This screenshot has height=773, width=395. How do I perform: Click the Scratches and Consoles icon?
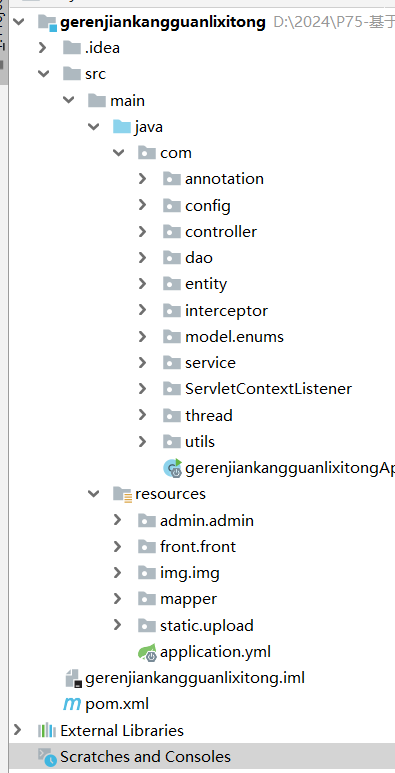click(47, 757)
